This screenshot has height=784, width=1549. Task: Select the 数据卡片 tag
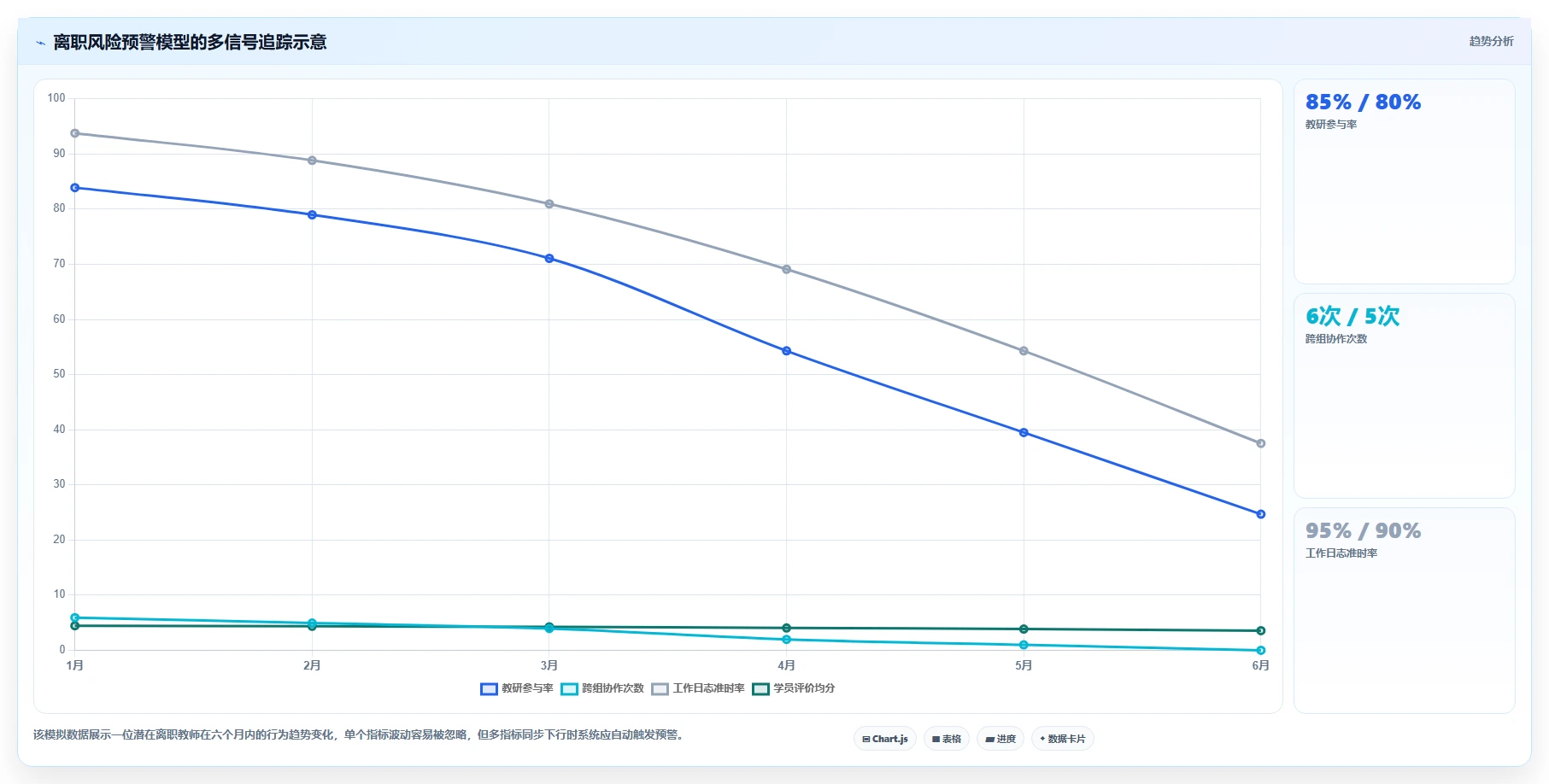pos(1063,739)
